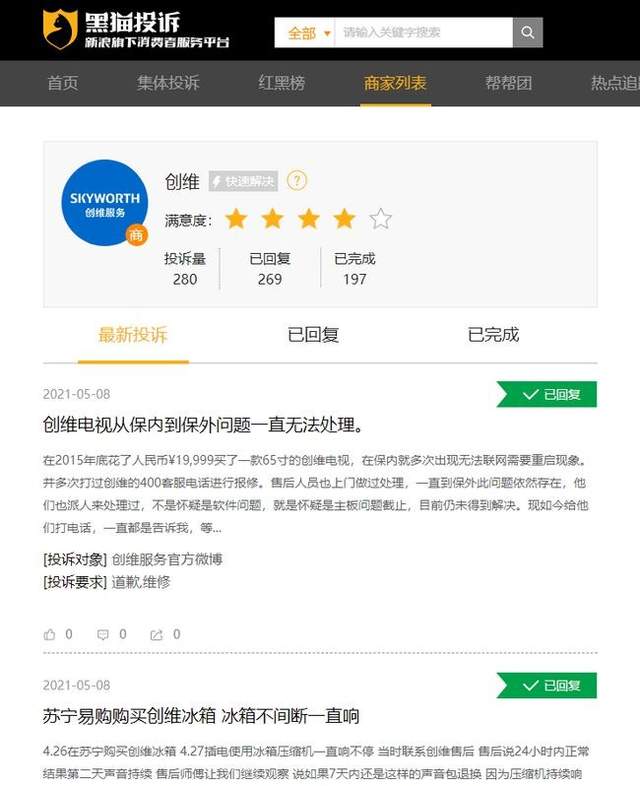Click the 快速解决 lightning badge
Viewport: 640px width, 786px height.
[x=243, y=181]
